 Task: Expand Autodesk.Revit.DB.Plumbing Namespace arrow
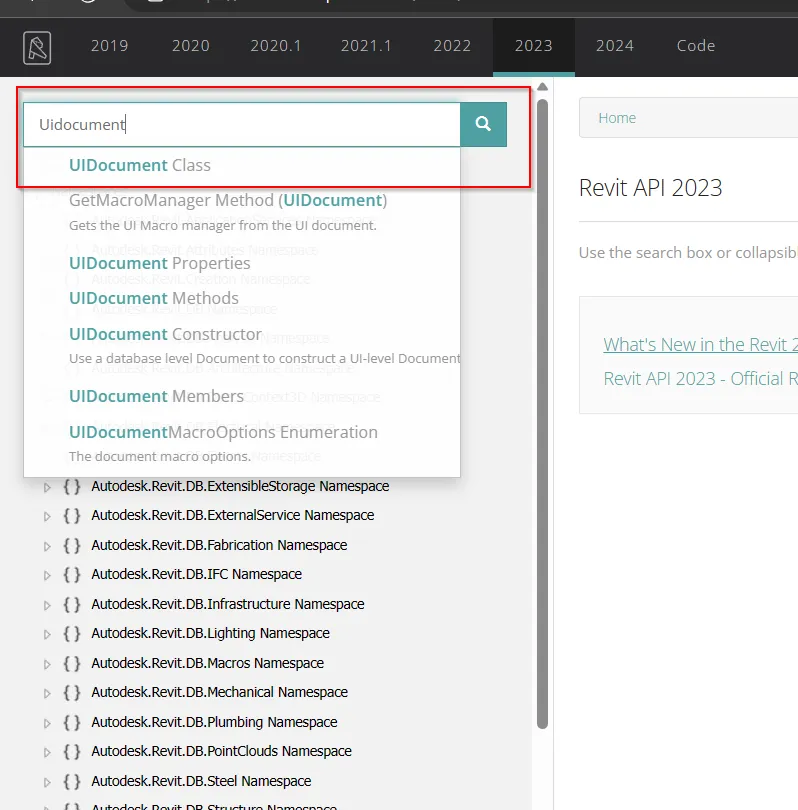(47, 723)
